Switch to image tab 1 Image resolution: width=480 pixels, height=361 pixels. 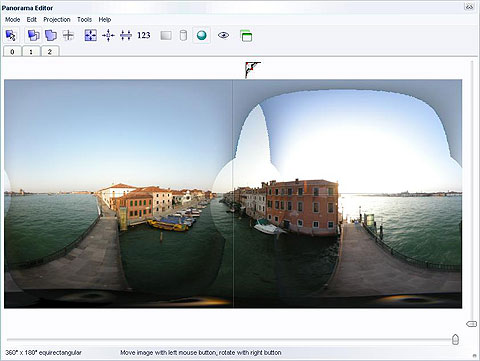(x=31, y=52)
